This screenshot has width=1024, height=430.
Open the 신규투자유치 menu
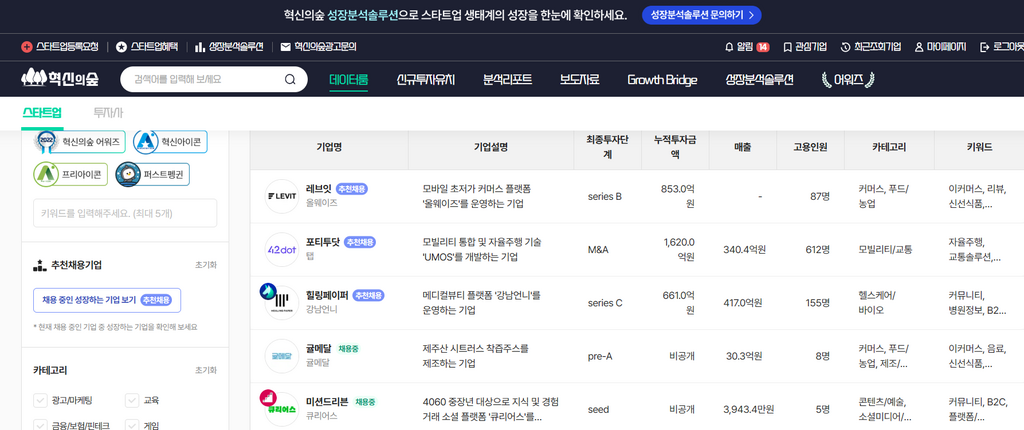point(425,80)
